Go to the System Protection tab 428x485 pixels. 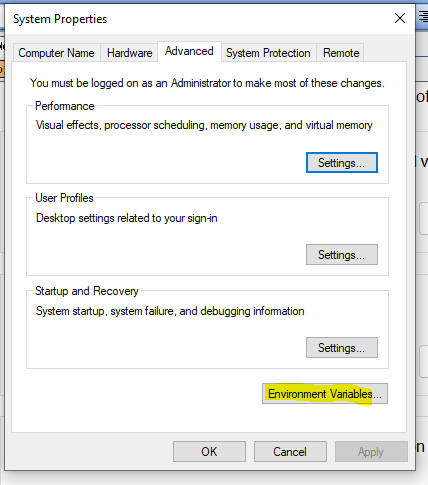[x=268, y=53]
